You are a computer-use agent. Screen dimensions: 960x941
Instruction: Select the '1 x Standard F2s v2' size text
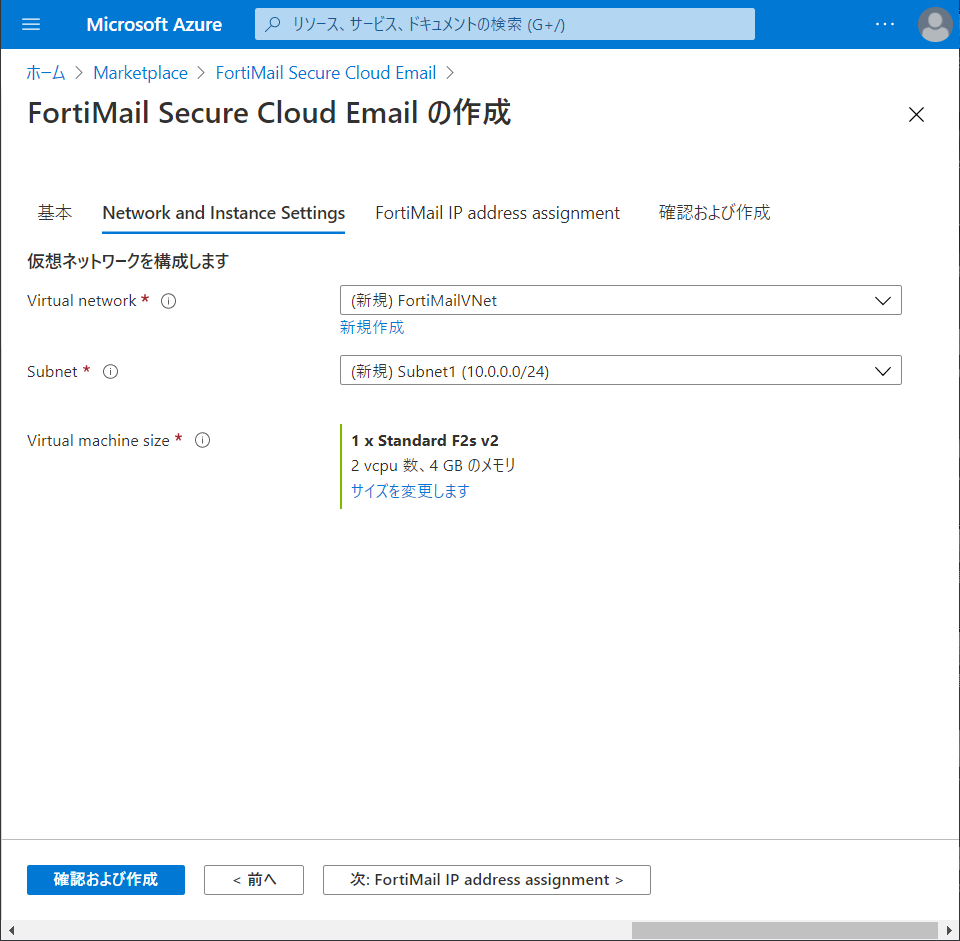[425, 441]
